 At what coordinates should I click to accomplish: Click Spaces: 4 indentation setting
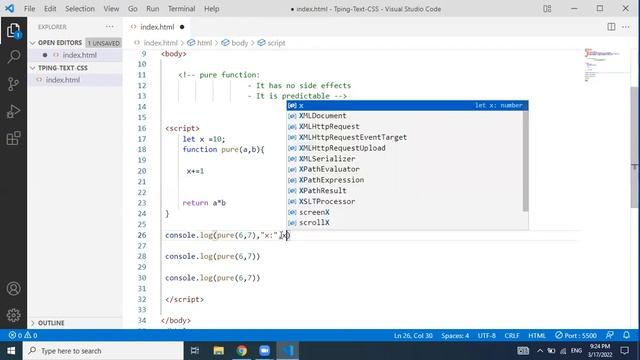[x=455, y=336]
